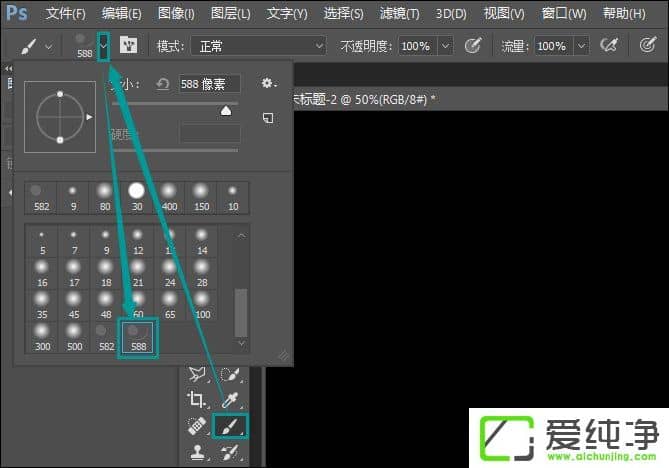
Task: Toggle pressure for opacity button
Action: [x=474, y=46]
